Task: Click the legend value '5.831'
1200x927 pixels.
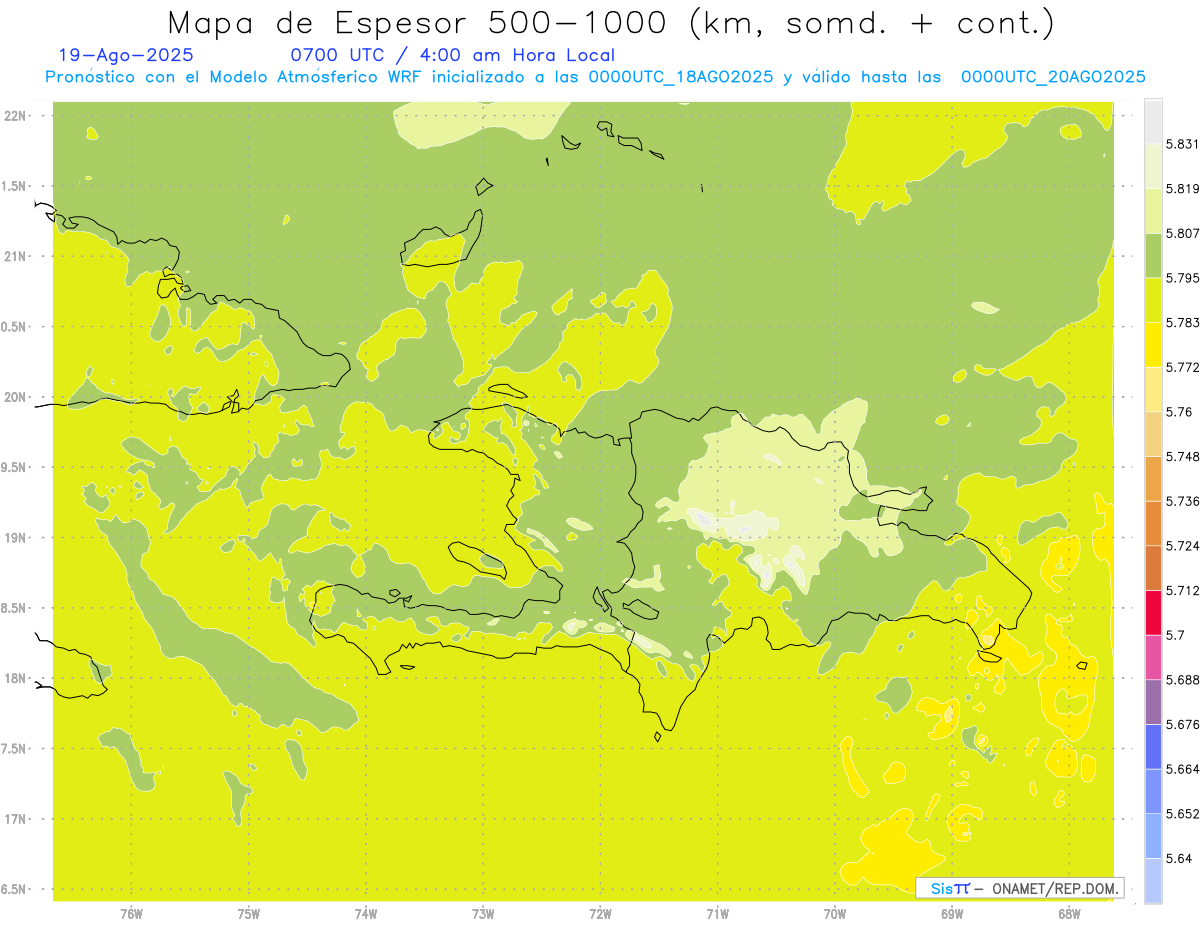Action: [1183, 144]
